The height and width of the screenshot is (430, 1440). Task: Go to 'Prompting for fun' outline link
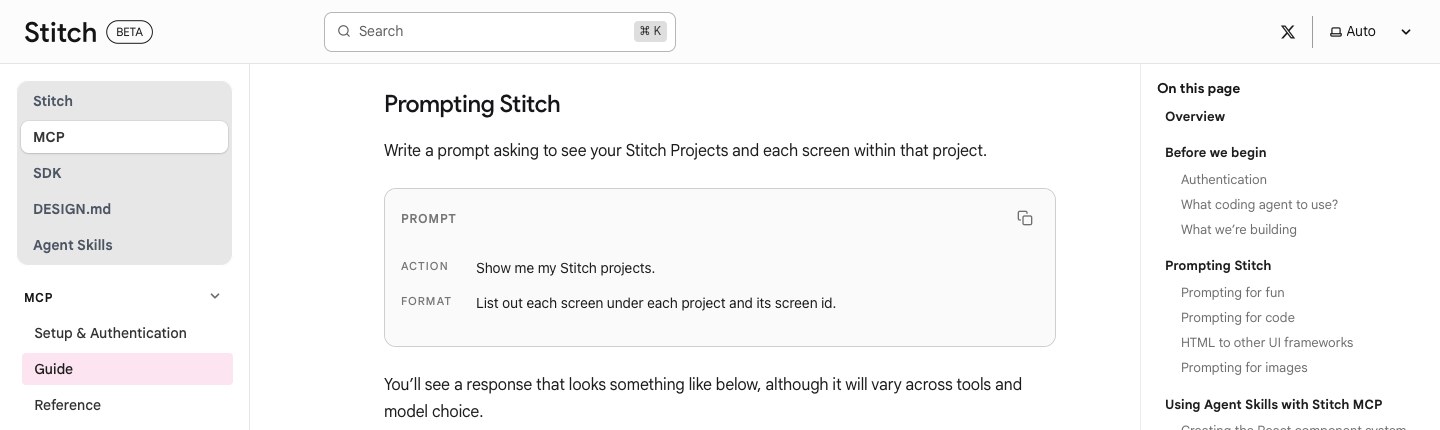tap(1233, 292)
